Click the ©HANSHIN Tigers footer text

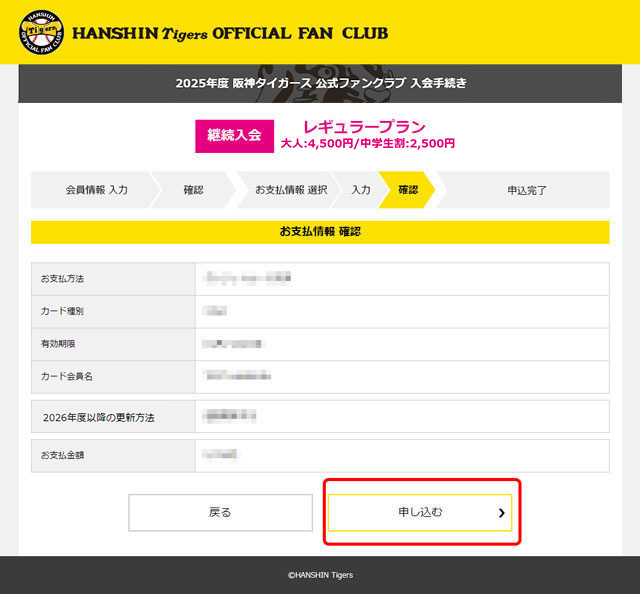[x=320, y=575]
